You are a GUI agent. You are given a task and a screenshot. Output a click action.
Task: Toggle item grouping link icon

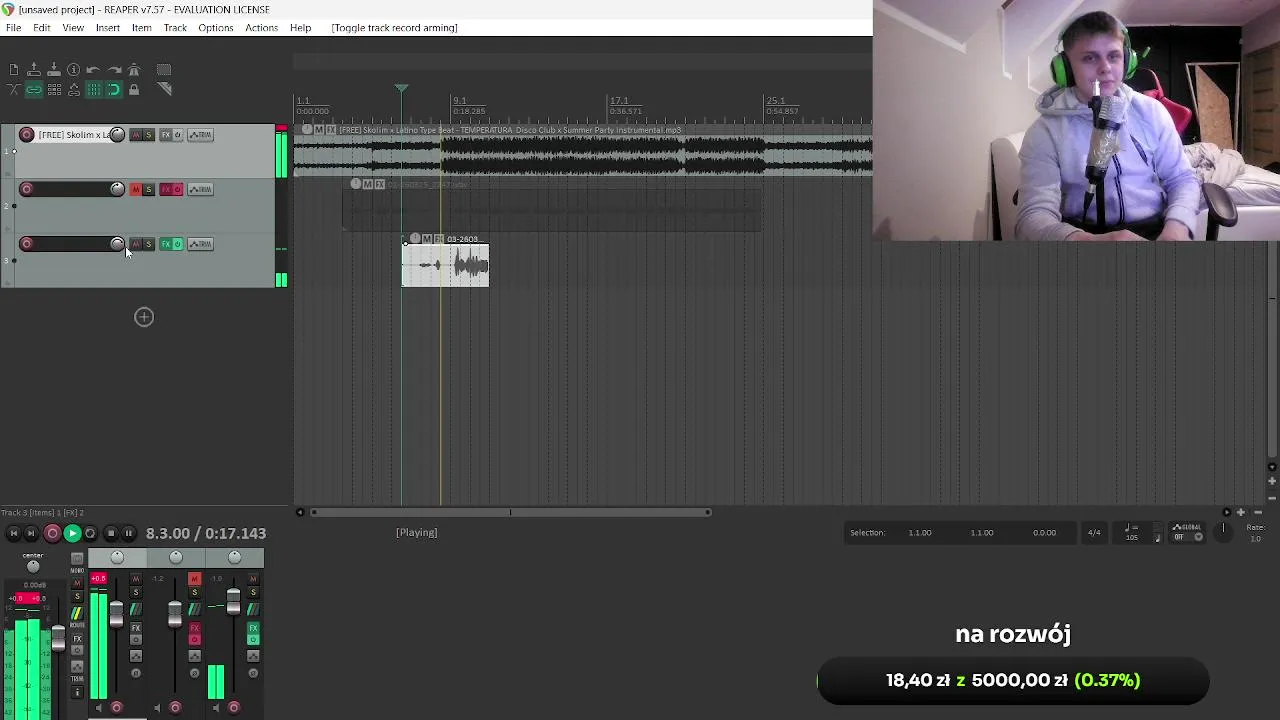click(x=34, y=89)
